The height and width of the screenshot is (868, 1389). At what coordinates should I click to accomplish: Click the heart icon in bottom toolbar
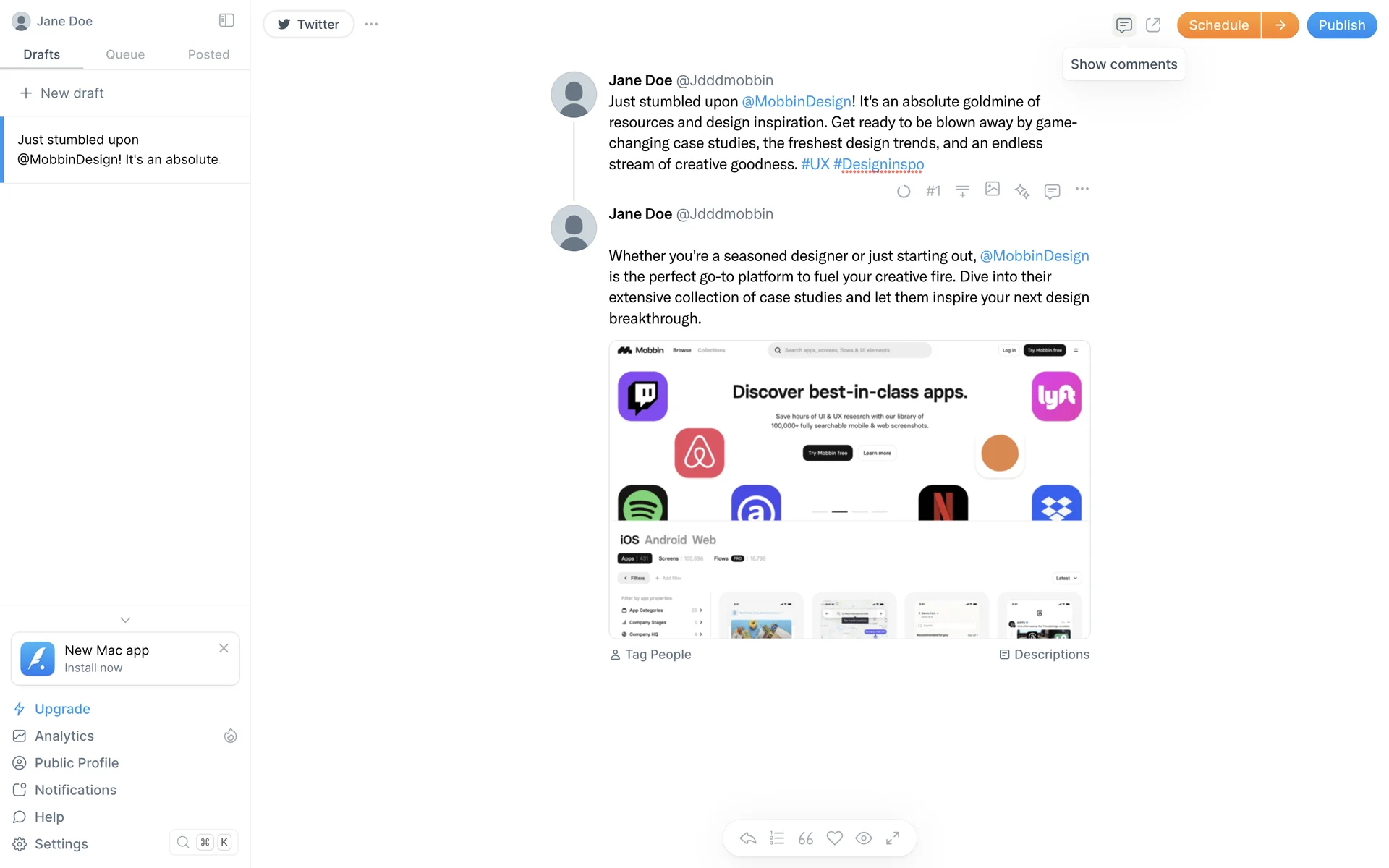tap(835, 838)
